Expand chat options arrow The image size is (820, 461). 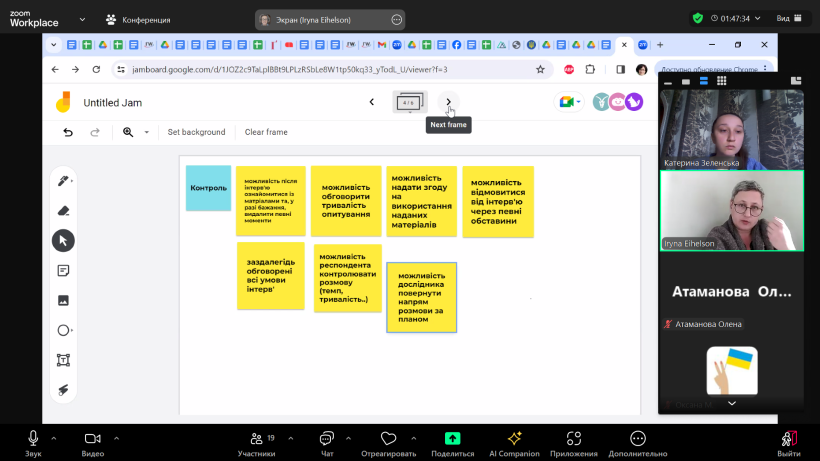point(348,439)
